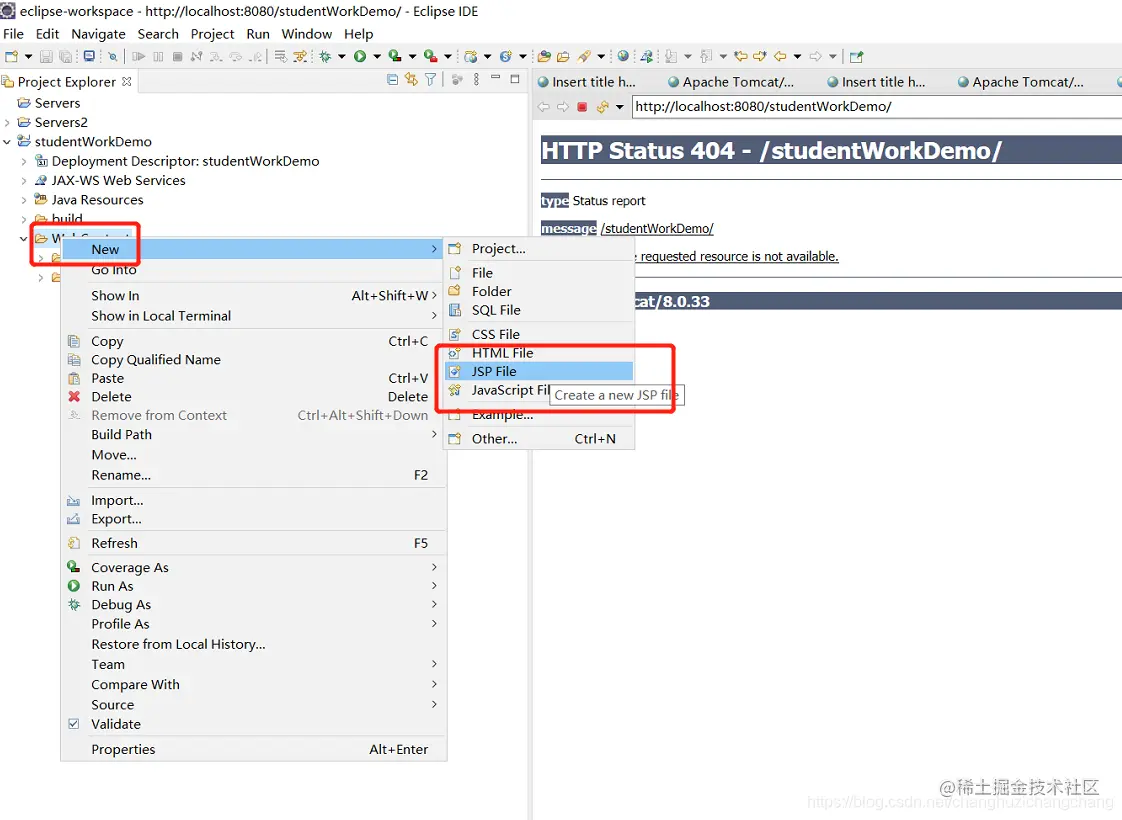1122x820 pixels.
Task: Click the Coverage launch icon
Action: pos(394,56)
